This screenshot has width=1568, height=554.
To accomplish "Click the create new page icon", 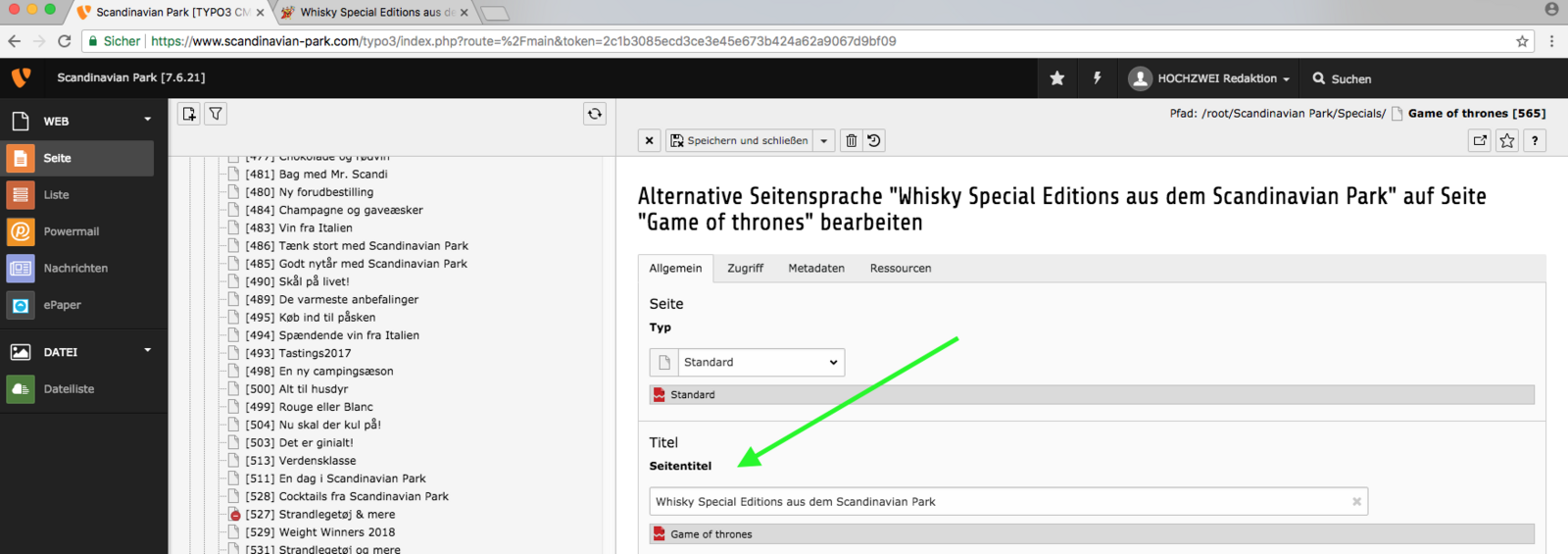I will click(x=189, y=114).
